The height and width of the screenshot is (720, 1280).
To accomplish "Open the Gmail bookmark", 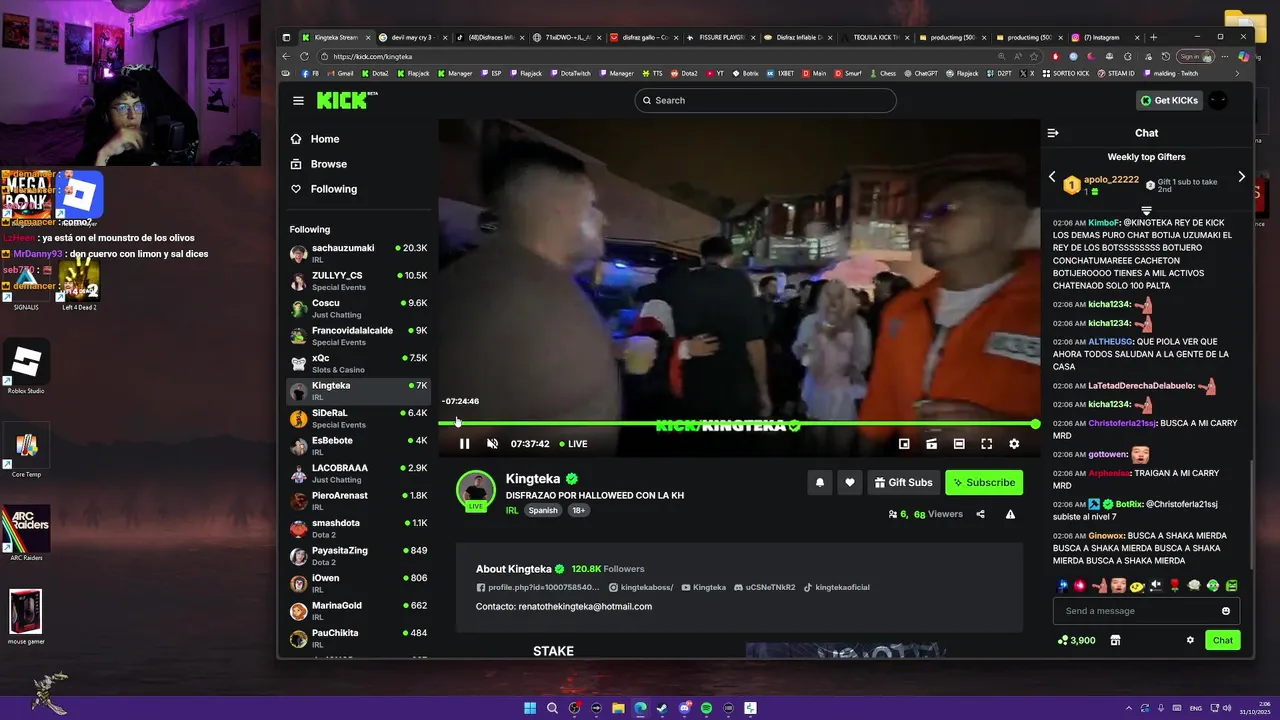I will coord(339,73).
